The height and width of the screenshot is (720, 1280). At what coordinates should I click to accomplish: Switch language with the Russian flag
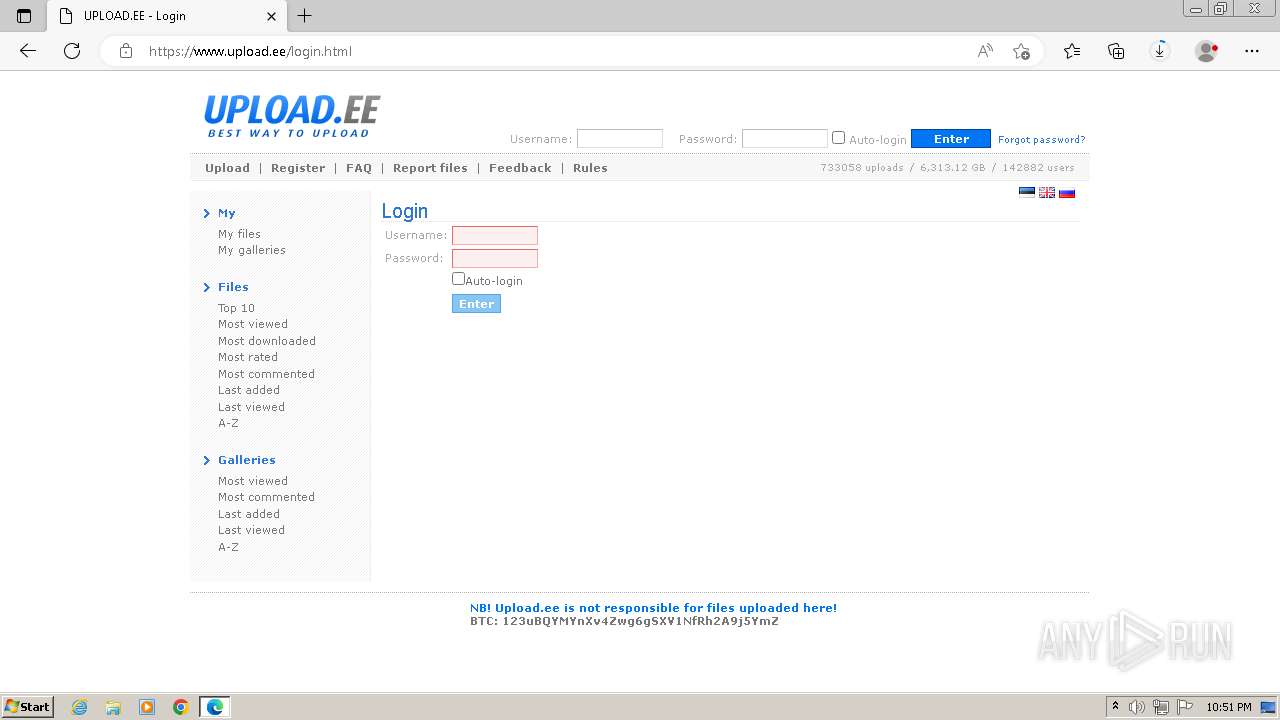1067,192
